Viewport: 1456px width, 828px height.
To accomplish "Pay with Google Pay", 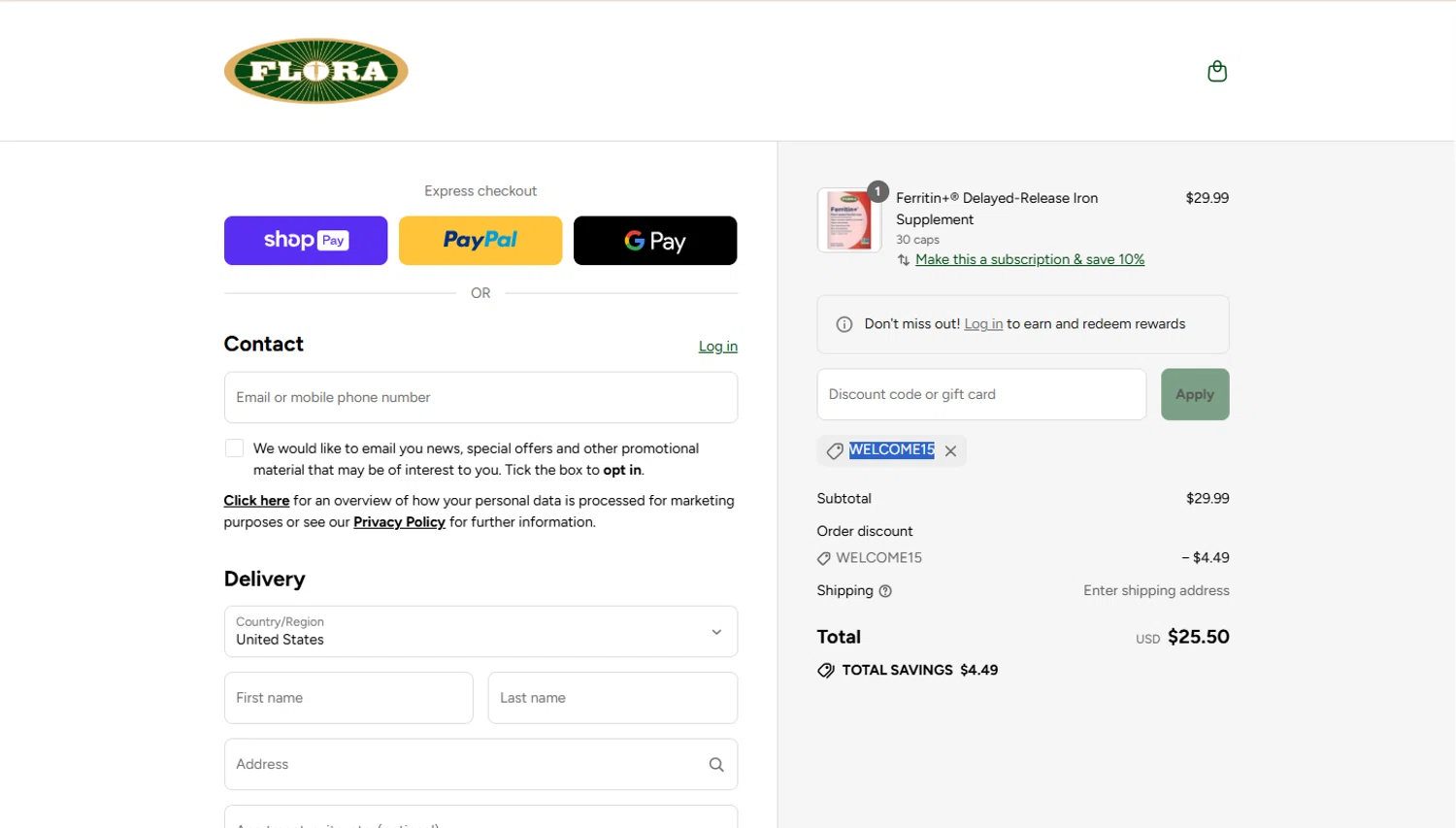I will click(655, 241).
